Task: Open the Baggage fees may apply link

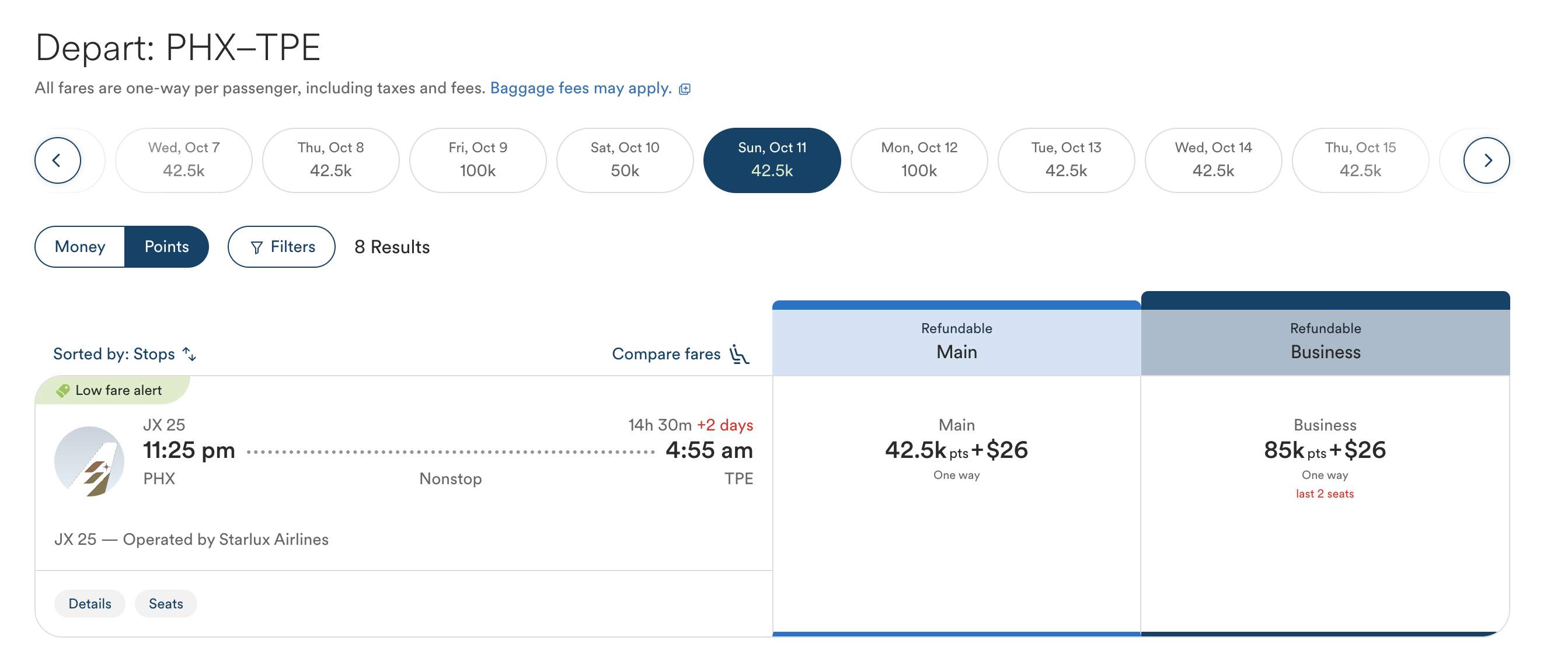Action: pos(580,88)
